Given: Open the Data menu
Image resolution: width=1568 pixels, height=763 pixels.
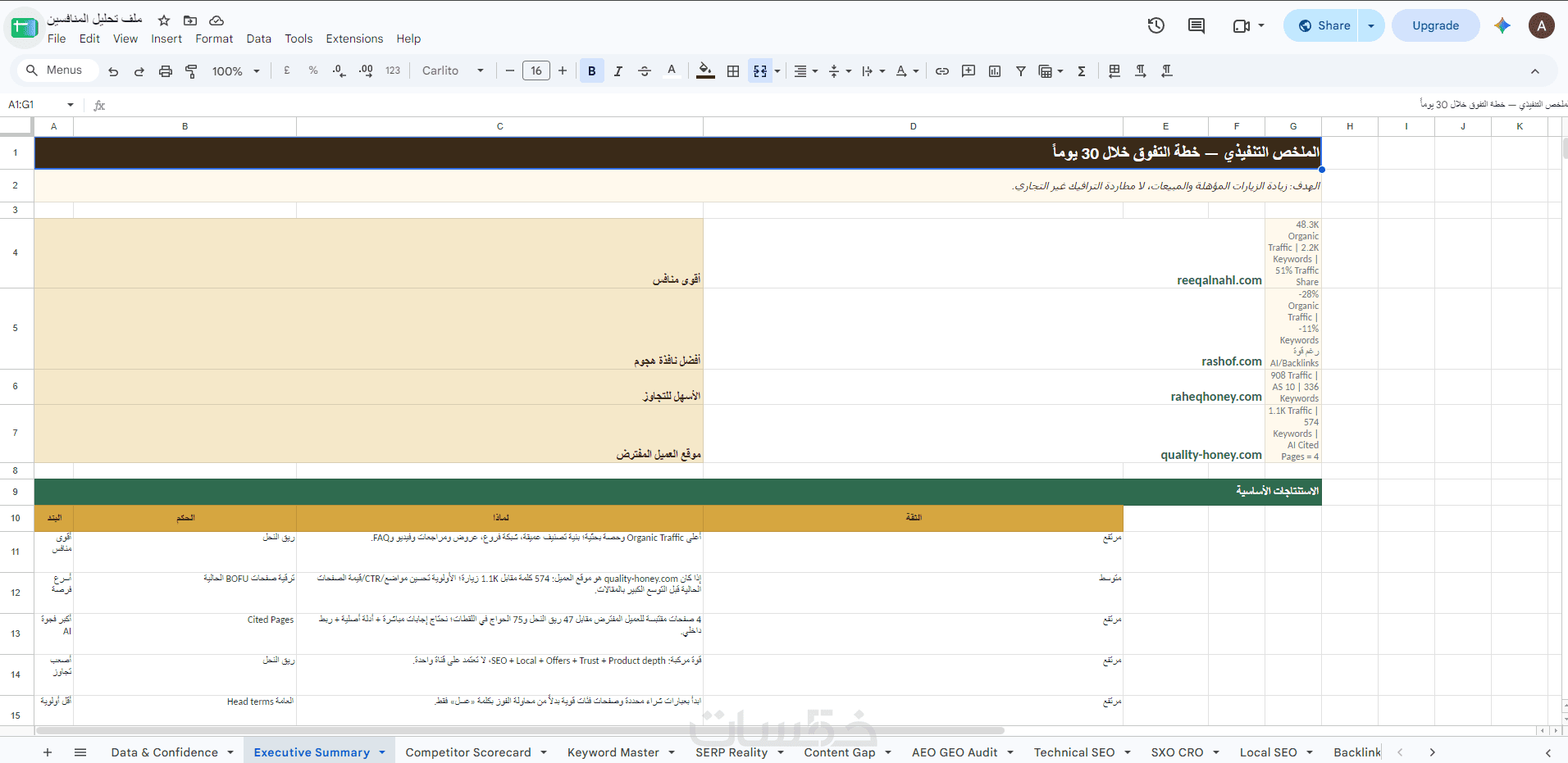Looking at the screenshot, I should click(x=258, y=39).
